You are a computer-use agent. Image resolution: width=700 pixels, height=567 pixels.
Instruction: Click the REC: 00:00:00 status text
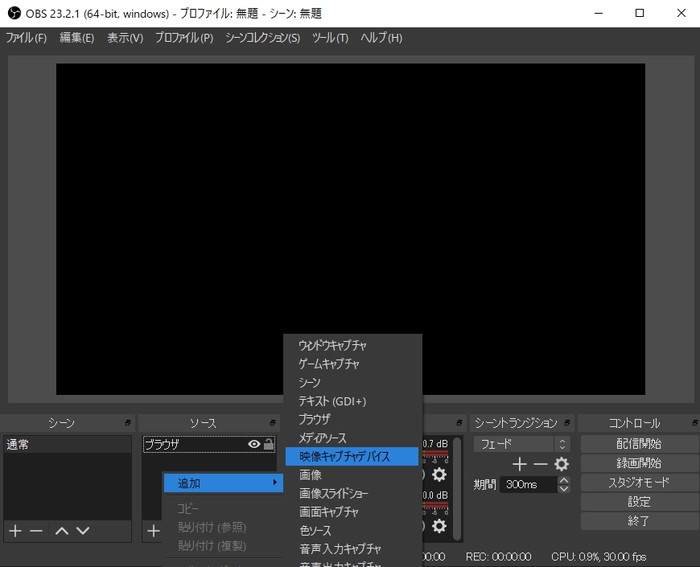tap(498, 557)
